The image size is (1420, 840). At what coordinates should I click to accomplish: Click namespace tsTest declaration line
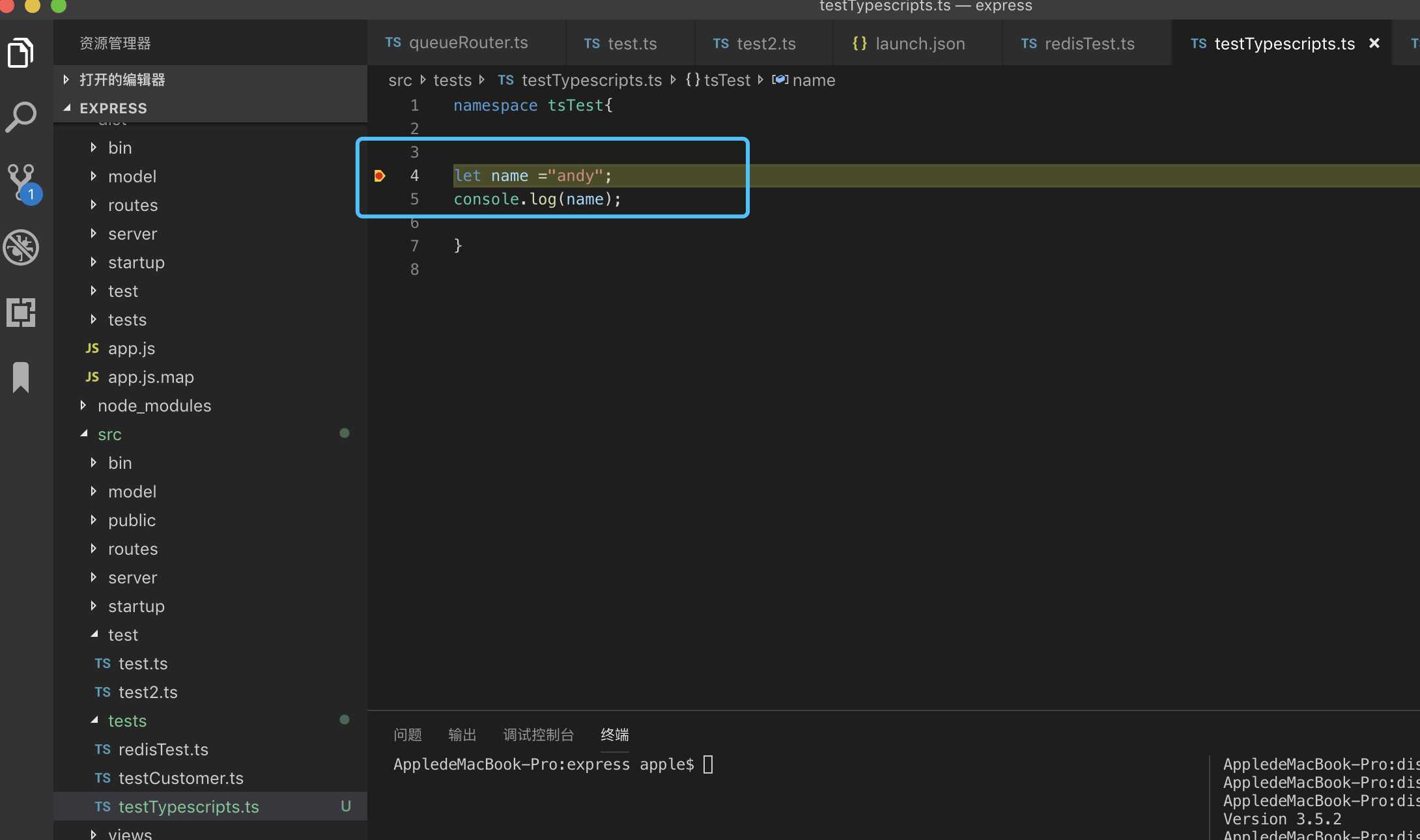[533, 105]
